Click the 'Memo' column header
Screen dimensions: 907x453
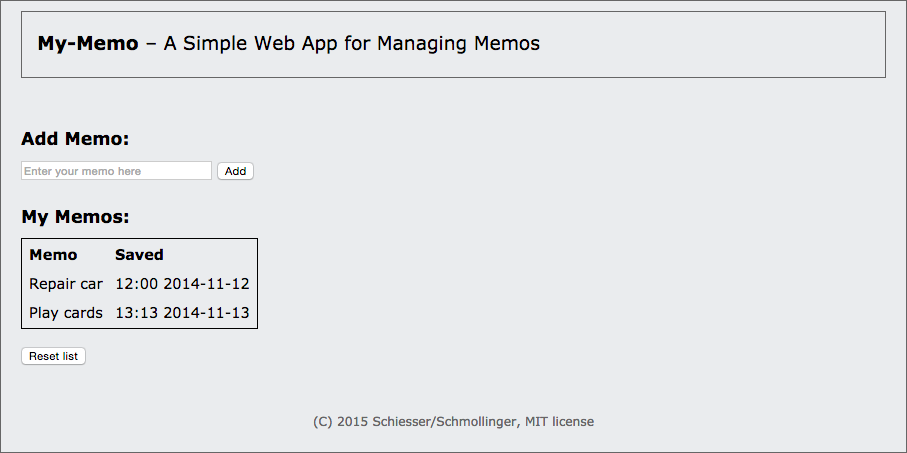(53, 255)
